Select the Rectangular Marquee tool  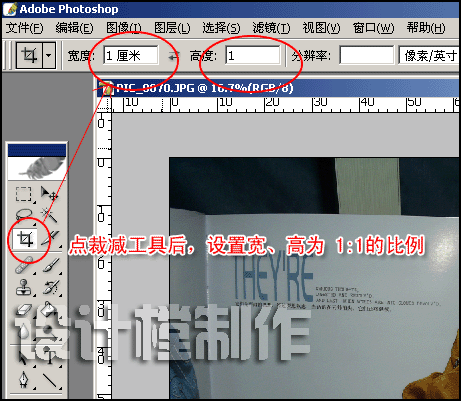click(24, 194)
